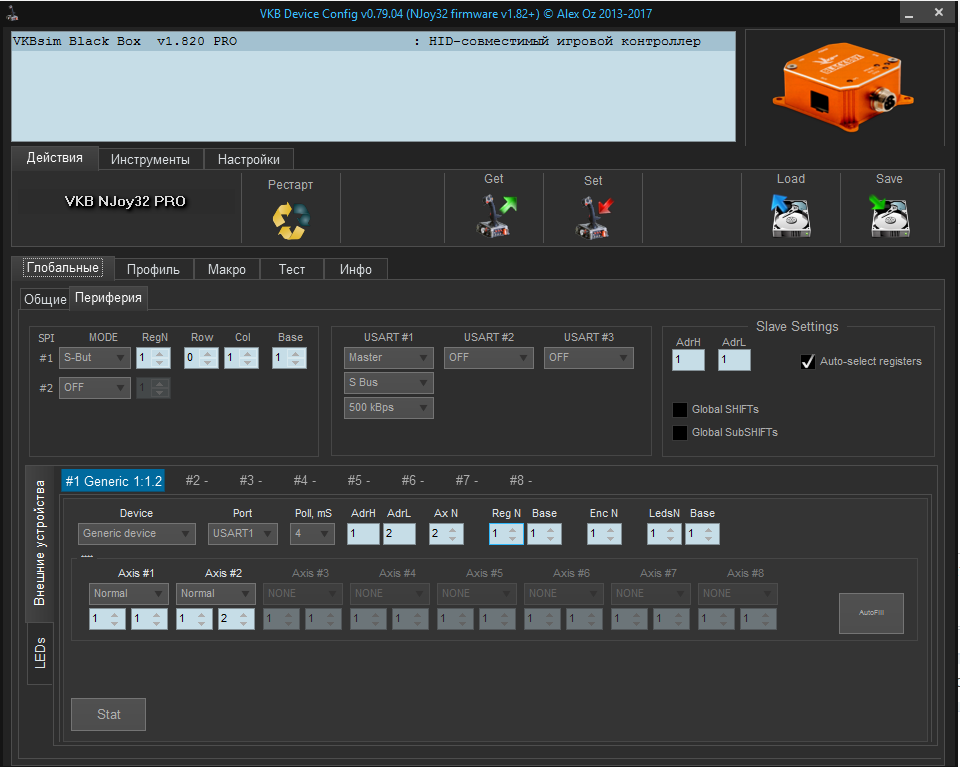Image resolution: width=960 pixels, height=767 pixels.
Task: Open USART #3 OFF dropdown
Action: click(x=588, y=357)
